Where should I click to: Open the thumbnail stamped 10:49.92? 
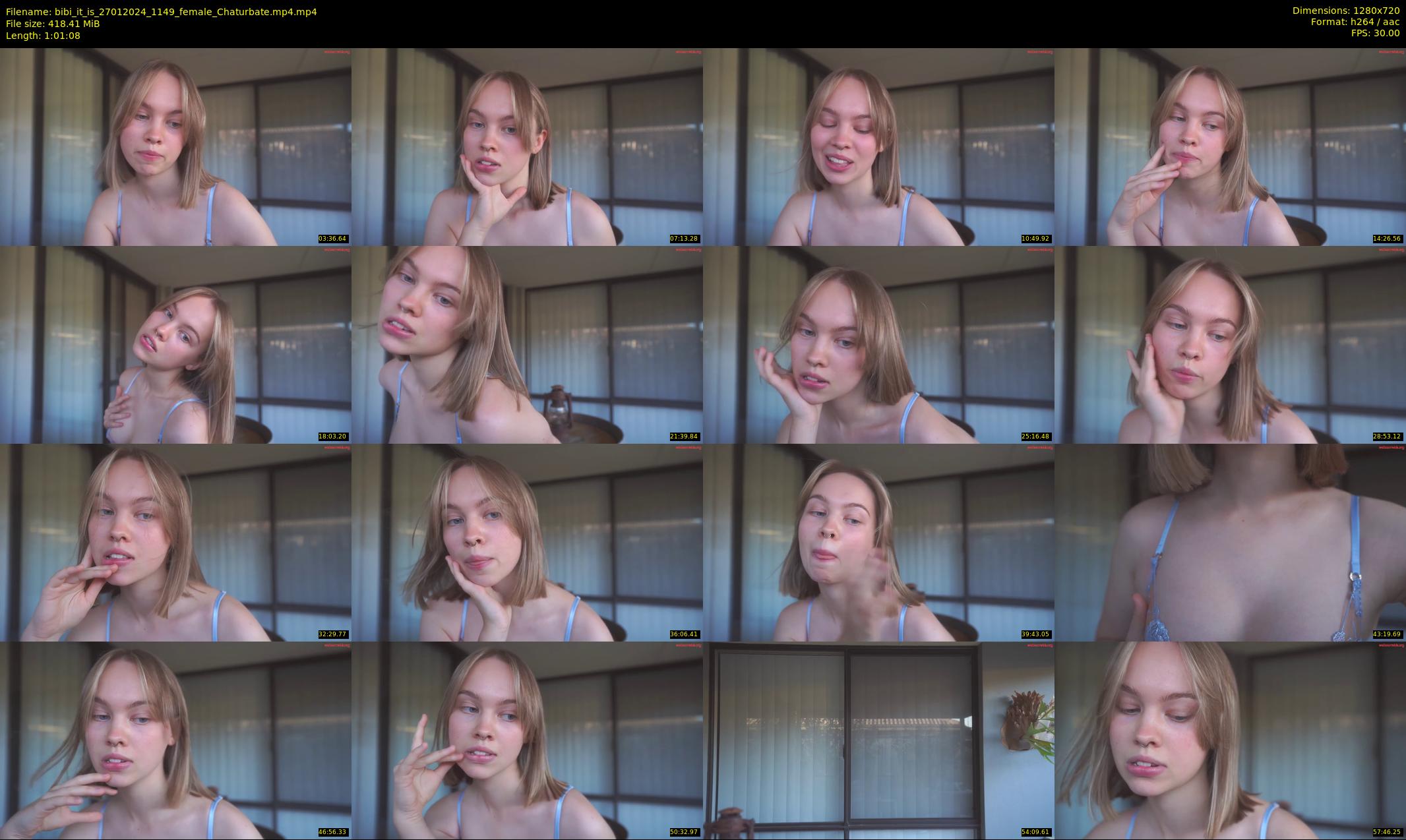(x=878, y=147)
